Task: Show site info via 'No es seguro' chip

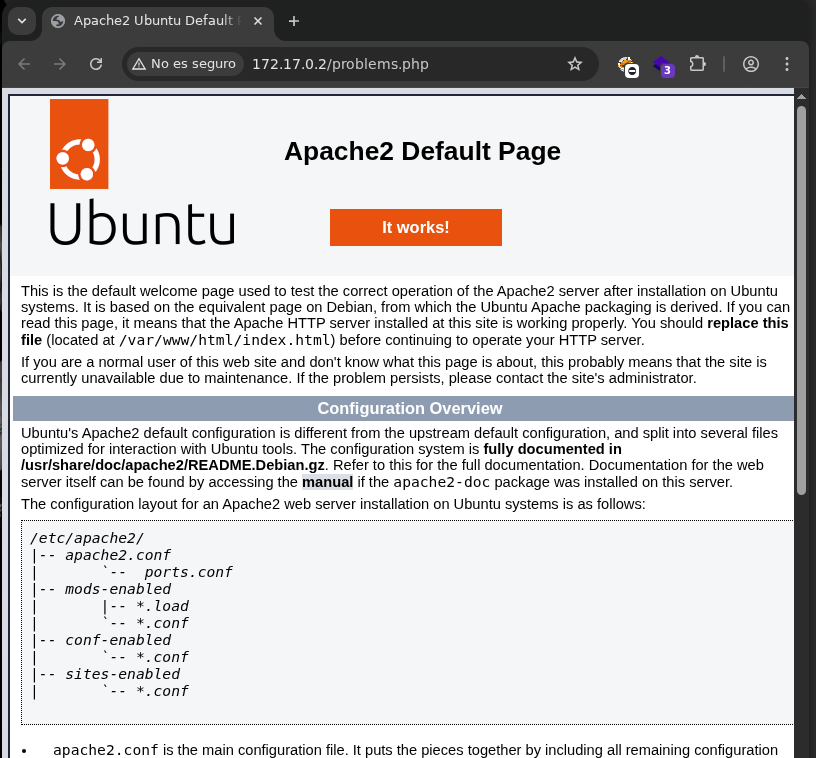Action: pyautogui.click(x=185, y=64)
